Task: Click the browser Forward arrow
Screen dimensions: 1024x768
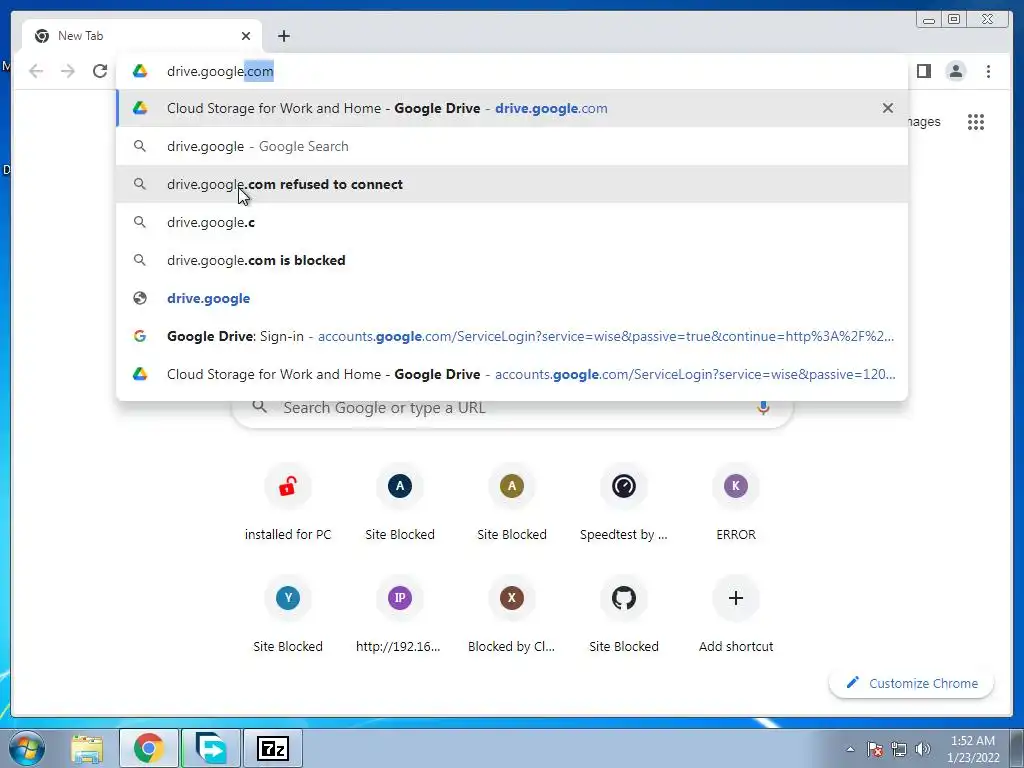Action: coord(68,71)
